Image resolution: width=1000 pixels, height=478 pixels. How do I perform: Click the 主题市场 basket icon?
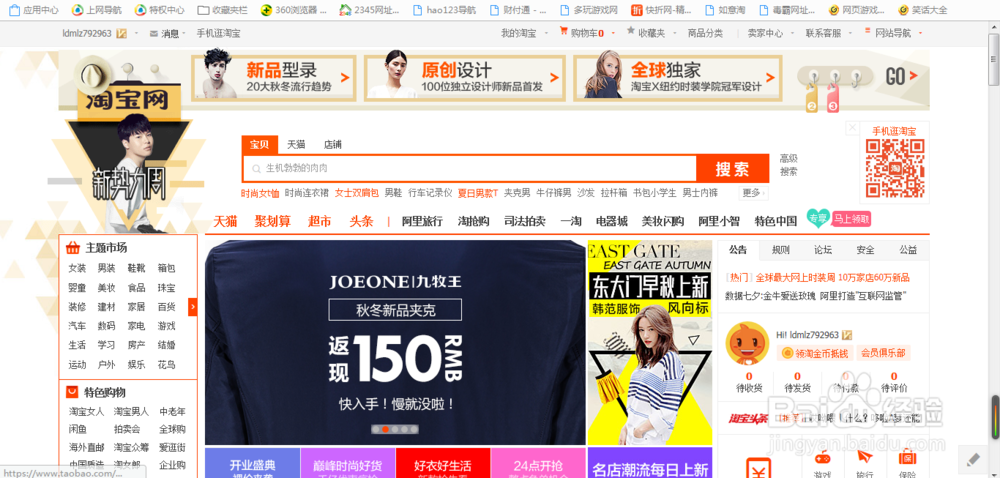[73, 247]
